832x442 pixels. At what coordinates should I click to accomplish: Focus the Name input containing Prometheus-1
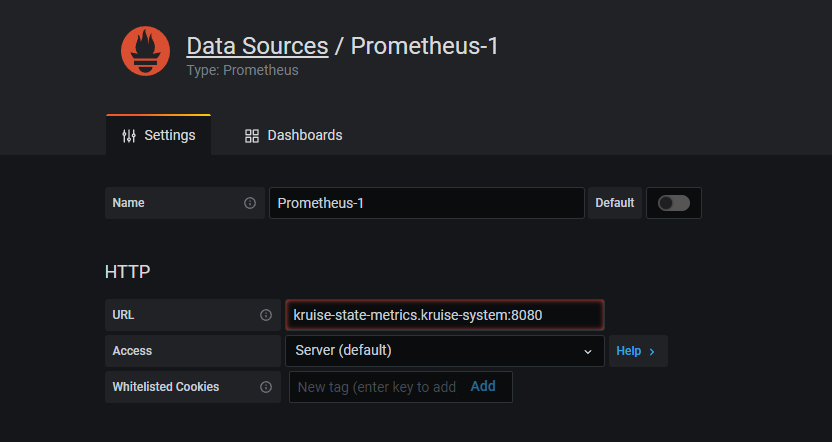[427, 203]
